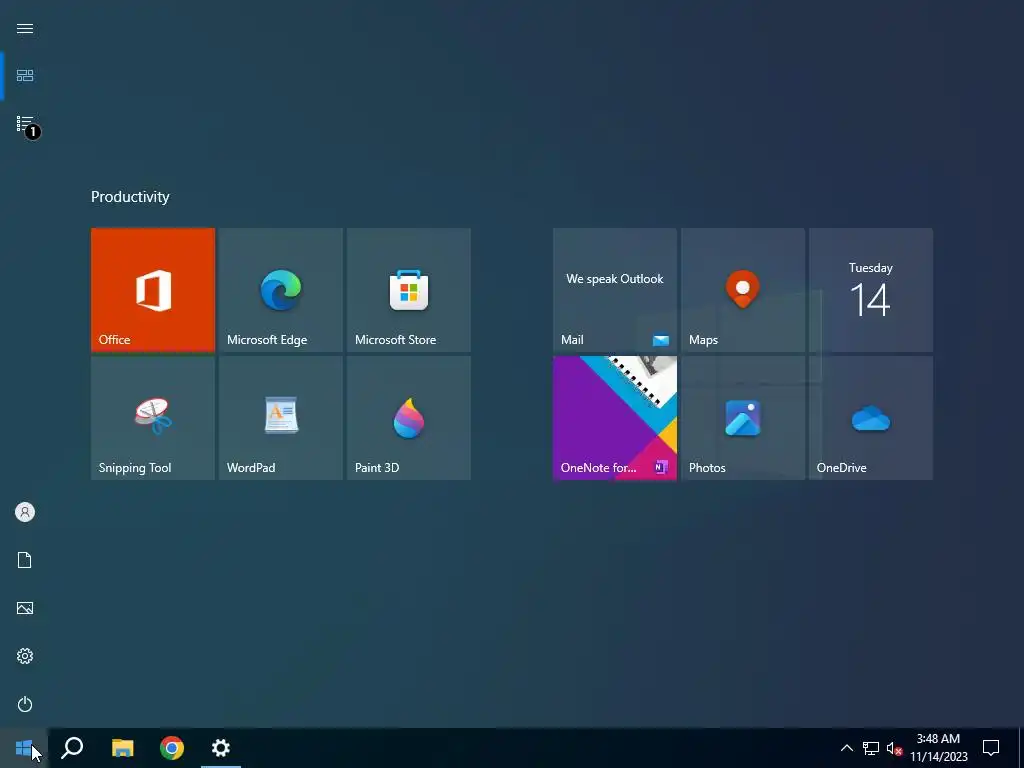This screenshot has height=768, width=1024.
Task: Open the OneNote tile
Action: click(x=615, y=418)
